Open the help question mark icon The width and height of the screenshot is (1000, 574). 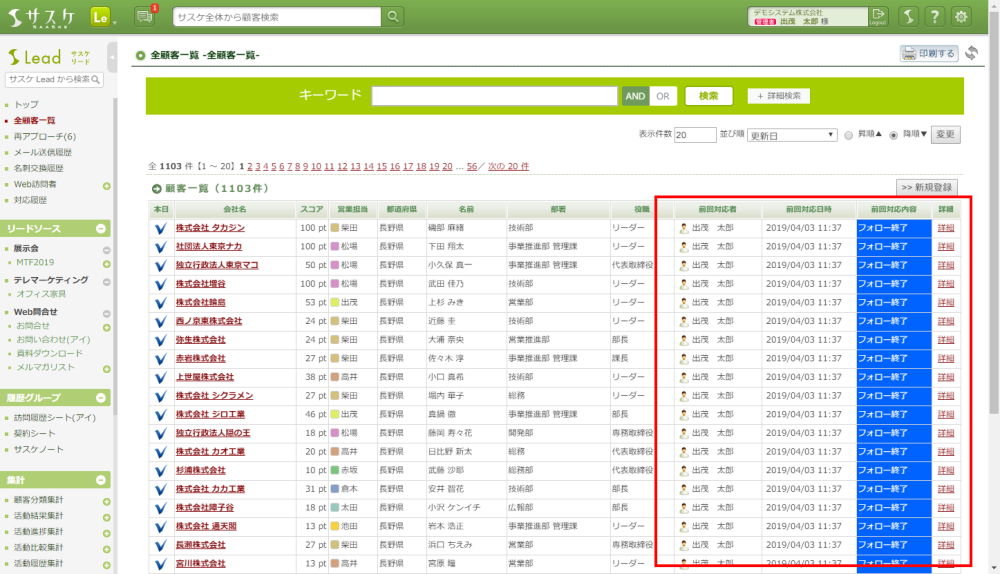[x=934, y=17]
